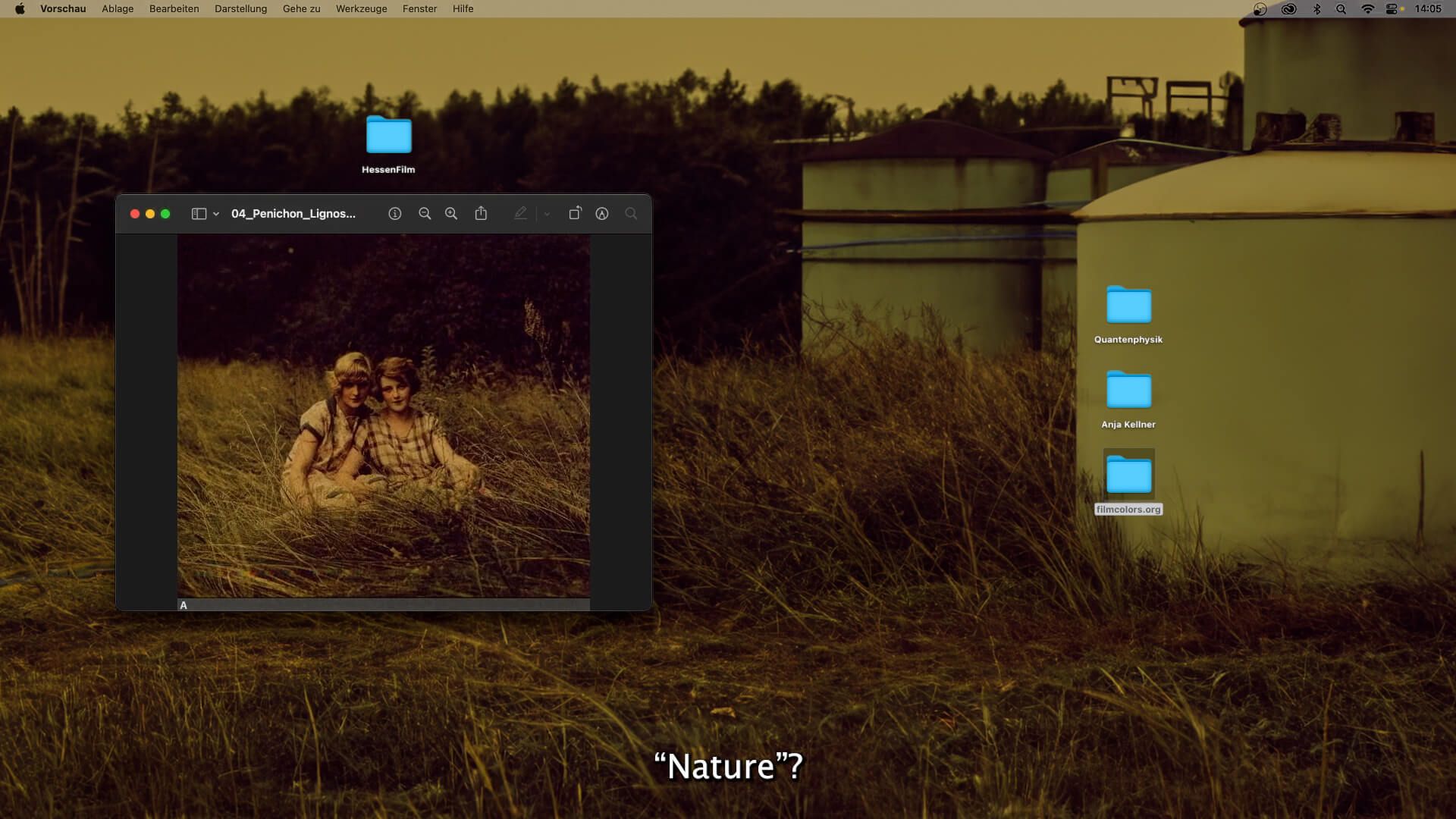Open the Darstellung menu
The width and height of the screenshot is (1456, 819).
pyautogui.click(x=240, y=9)
